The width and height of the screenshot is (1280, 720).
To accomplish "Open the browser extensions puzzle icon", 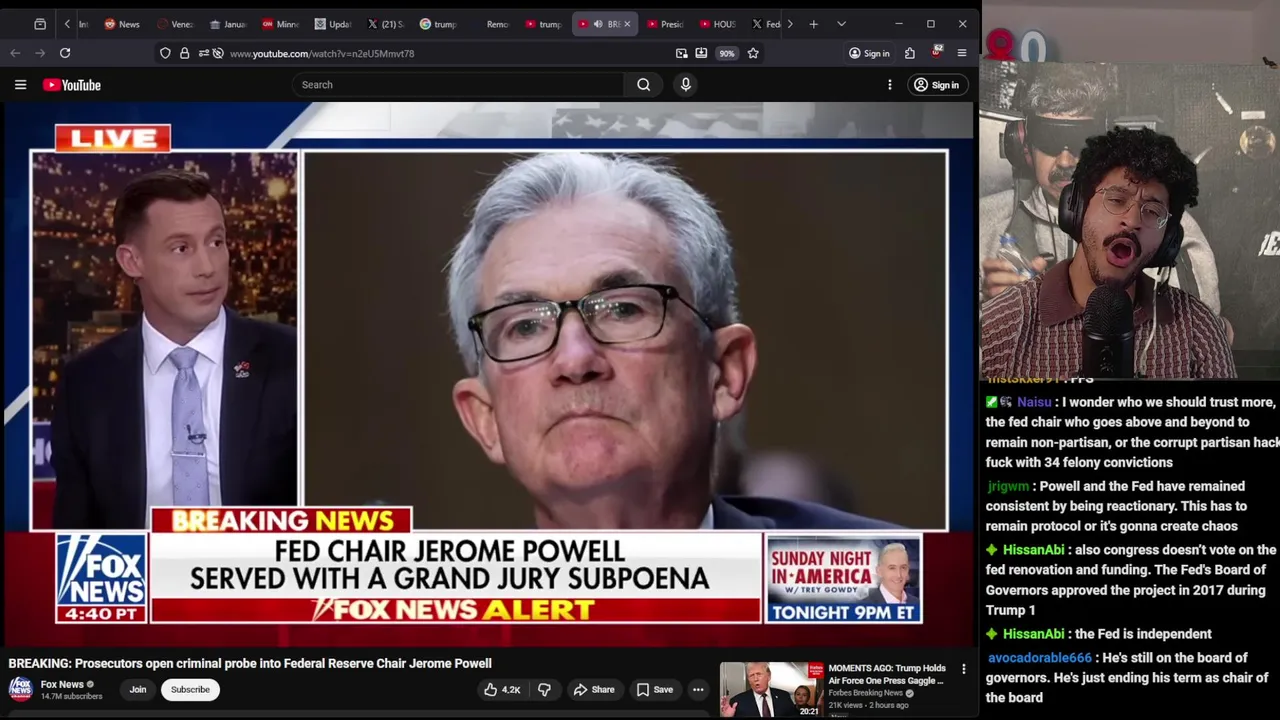I will 910,53.
